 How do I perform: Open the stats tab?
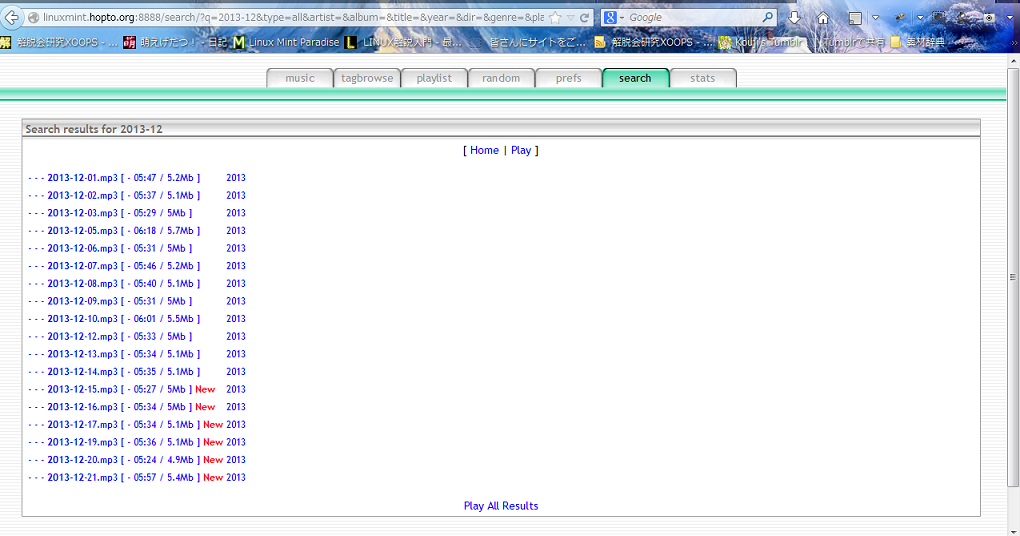[x=703, y=78]
